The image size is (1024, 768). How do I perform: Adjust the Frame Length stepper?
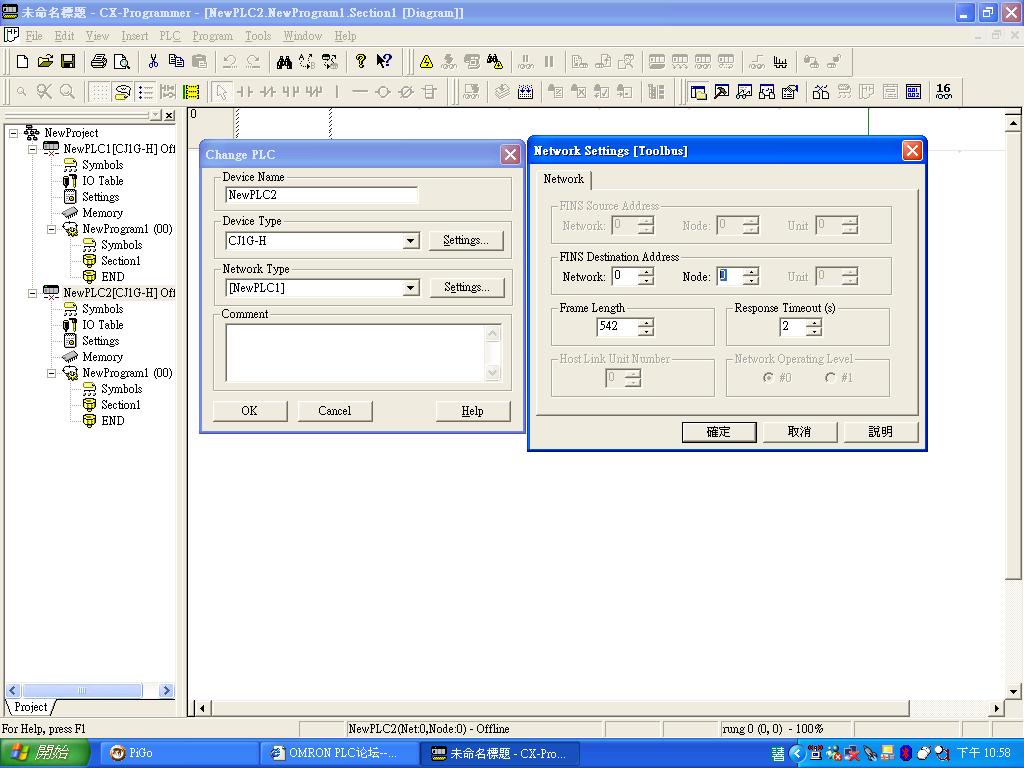coord(646,327)
